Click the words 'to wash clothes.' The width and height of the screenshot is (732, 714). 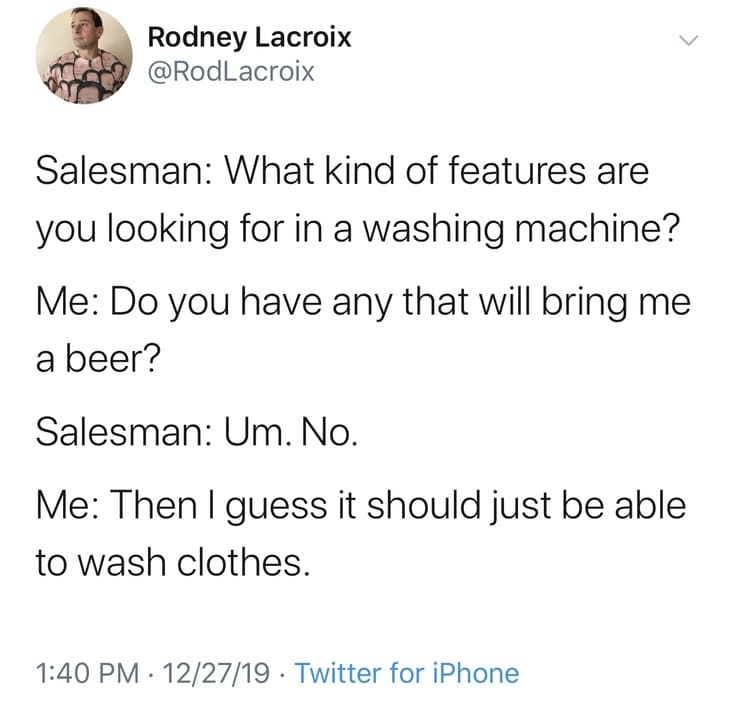(x=167, y=564)
